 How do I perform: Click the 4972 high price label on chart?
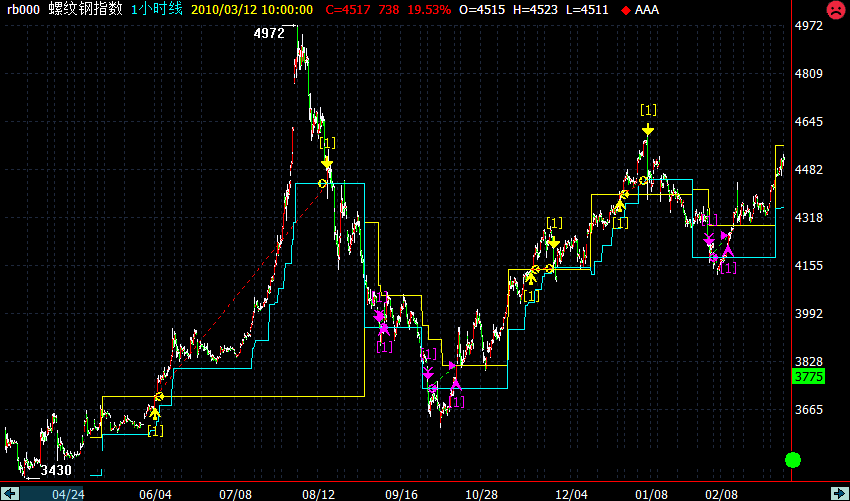pyautogui.click(x=268, y=33)
